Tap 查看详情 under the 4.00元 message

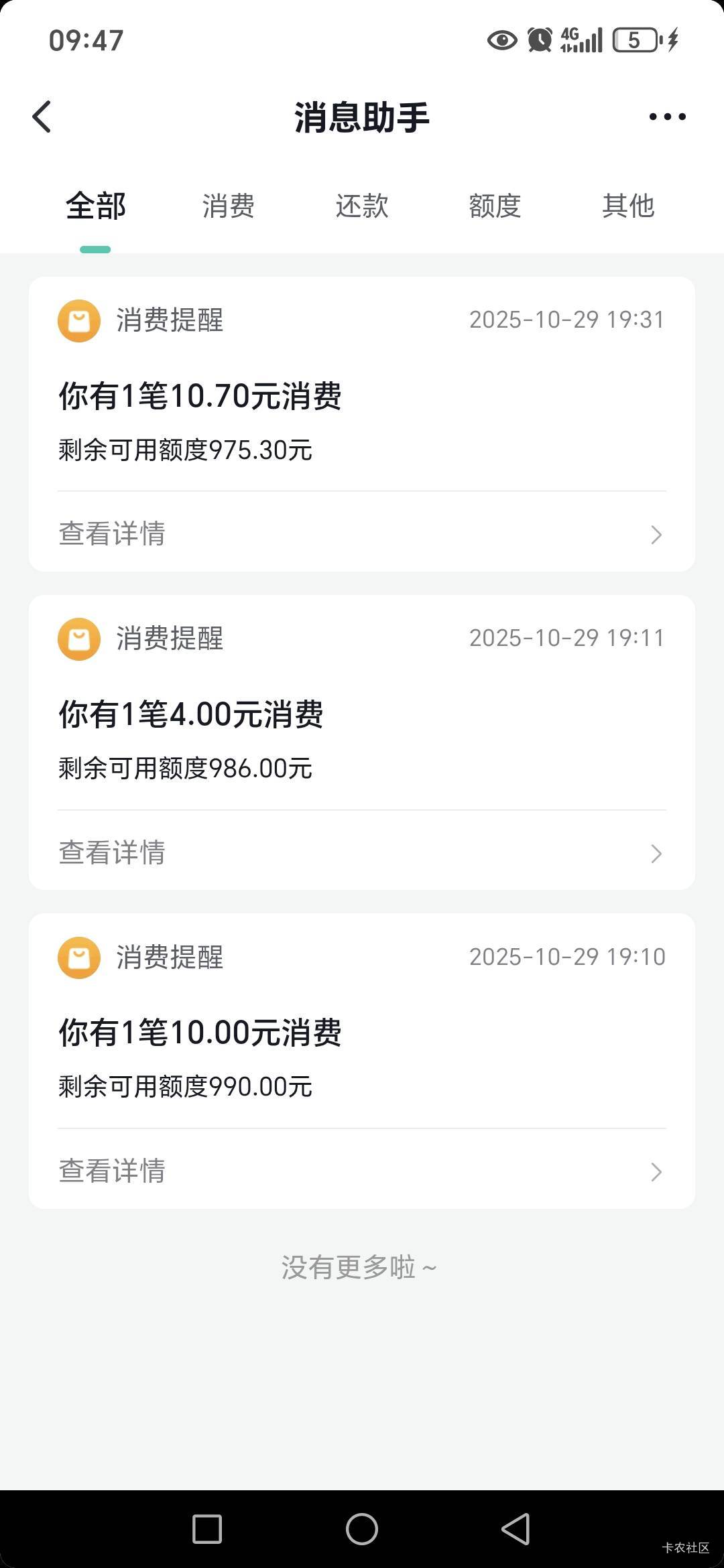coord(112,852)
